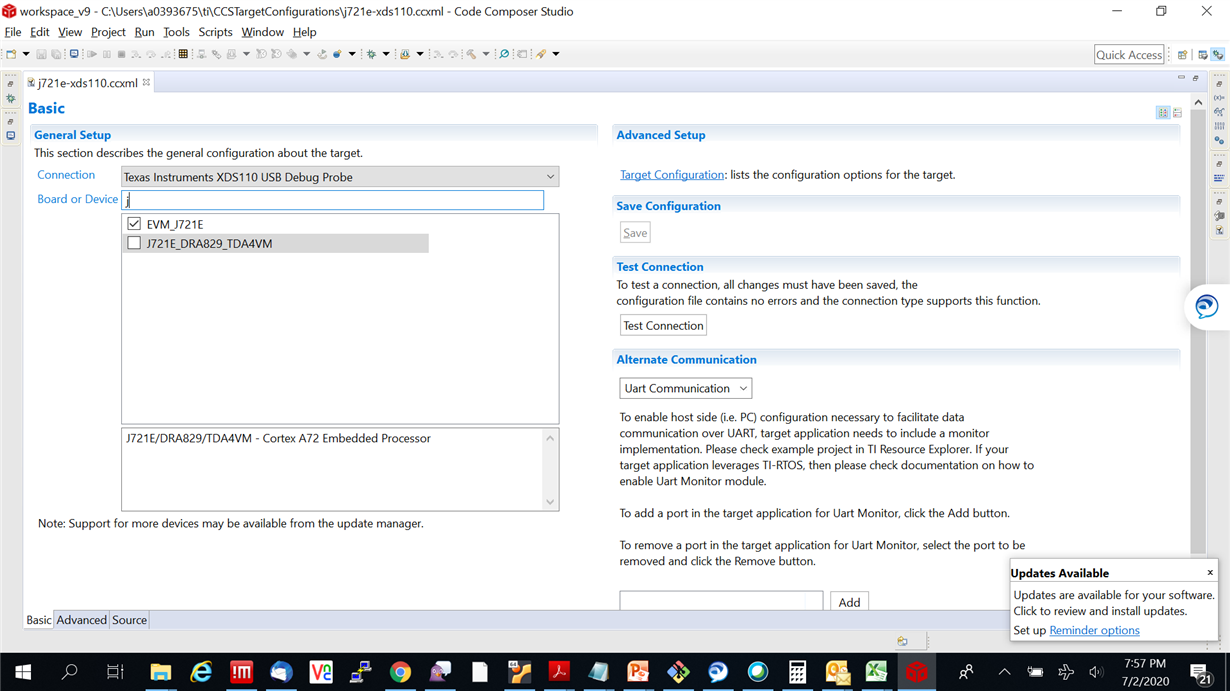Screen dimensions: 1230x691
Task: Click the horizontal form layout icon
Action: click(x=1163, y=113)
